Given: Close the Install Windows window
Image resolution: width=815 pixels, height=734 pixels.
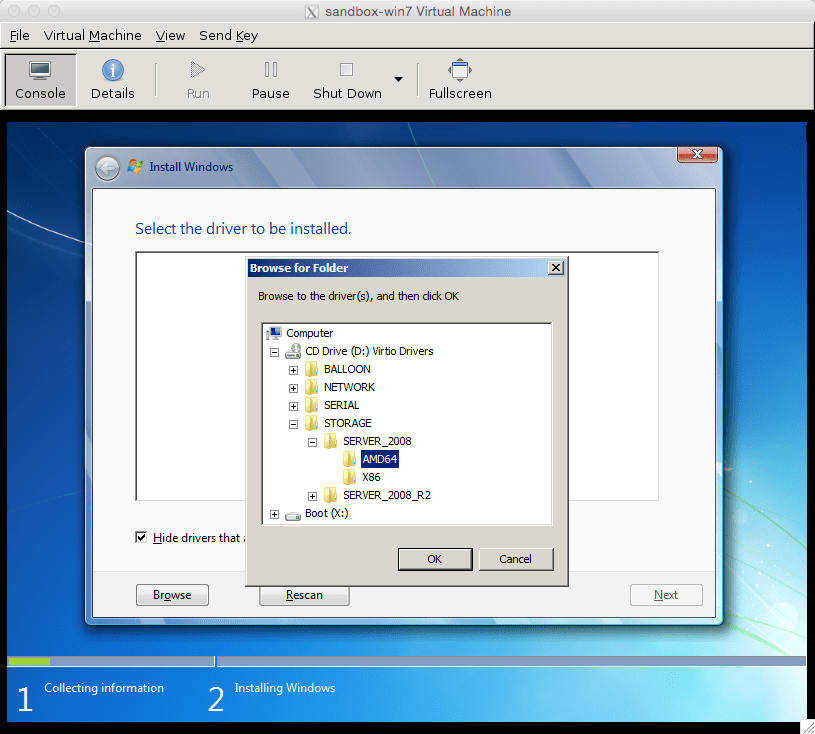Looking at the screenshot, I should tap(697, 154).
